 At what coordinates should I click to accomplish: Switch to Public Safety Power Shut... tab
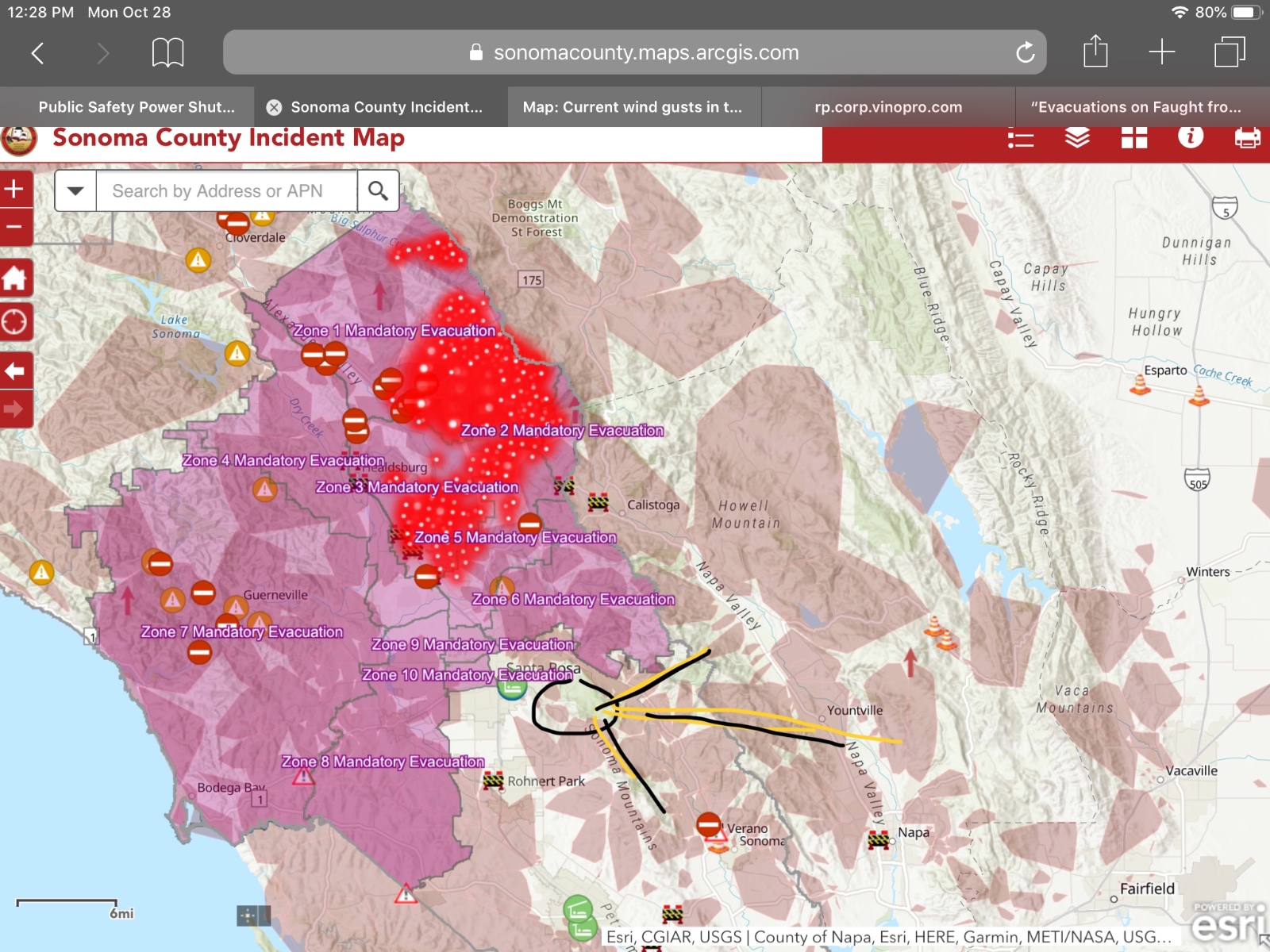[137, 107]
